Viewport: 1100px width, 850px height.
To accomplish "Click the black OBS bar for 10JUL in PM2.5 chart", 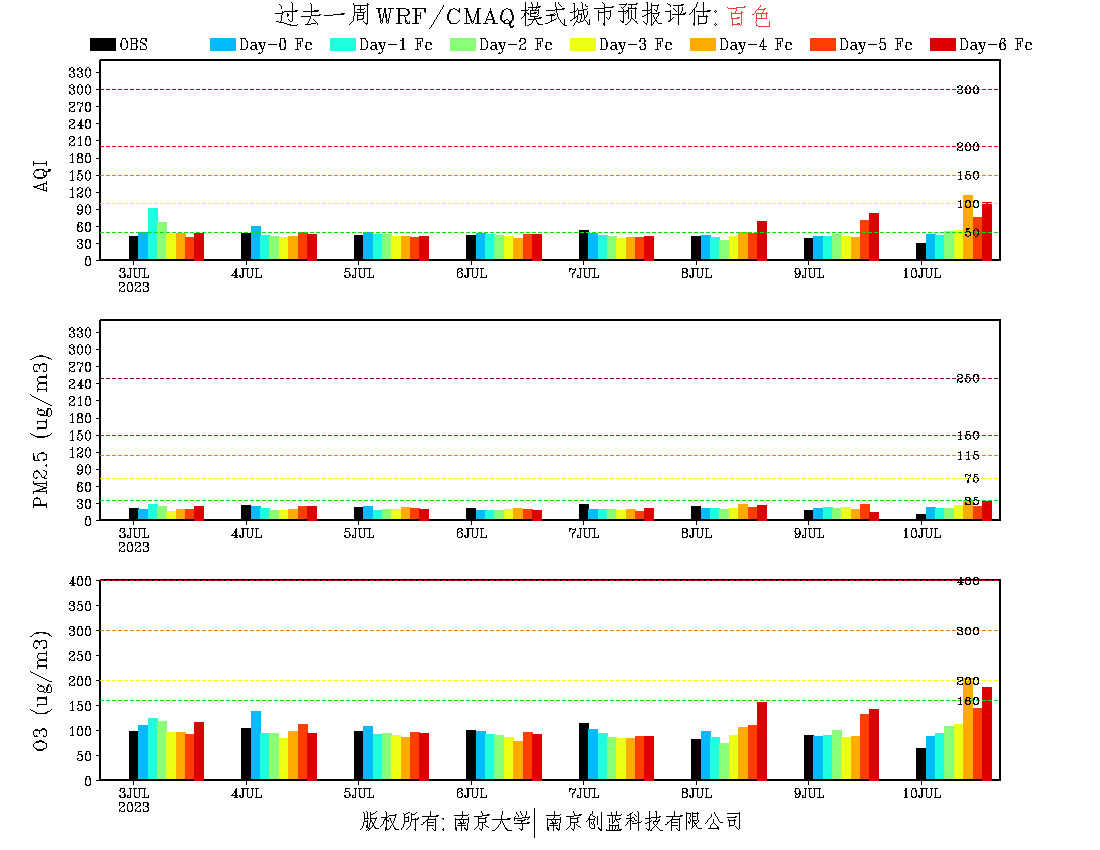I will tap(921, 517).
